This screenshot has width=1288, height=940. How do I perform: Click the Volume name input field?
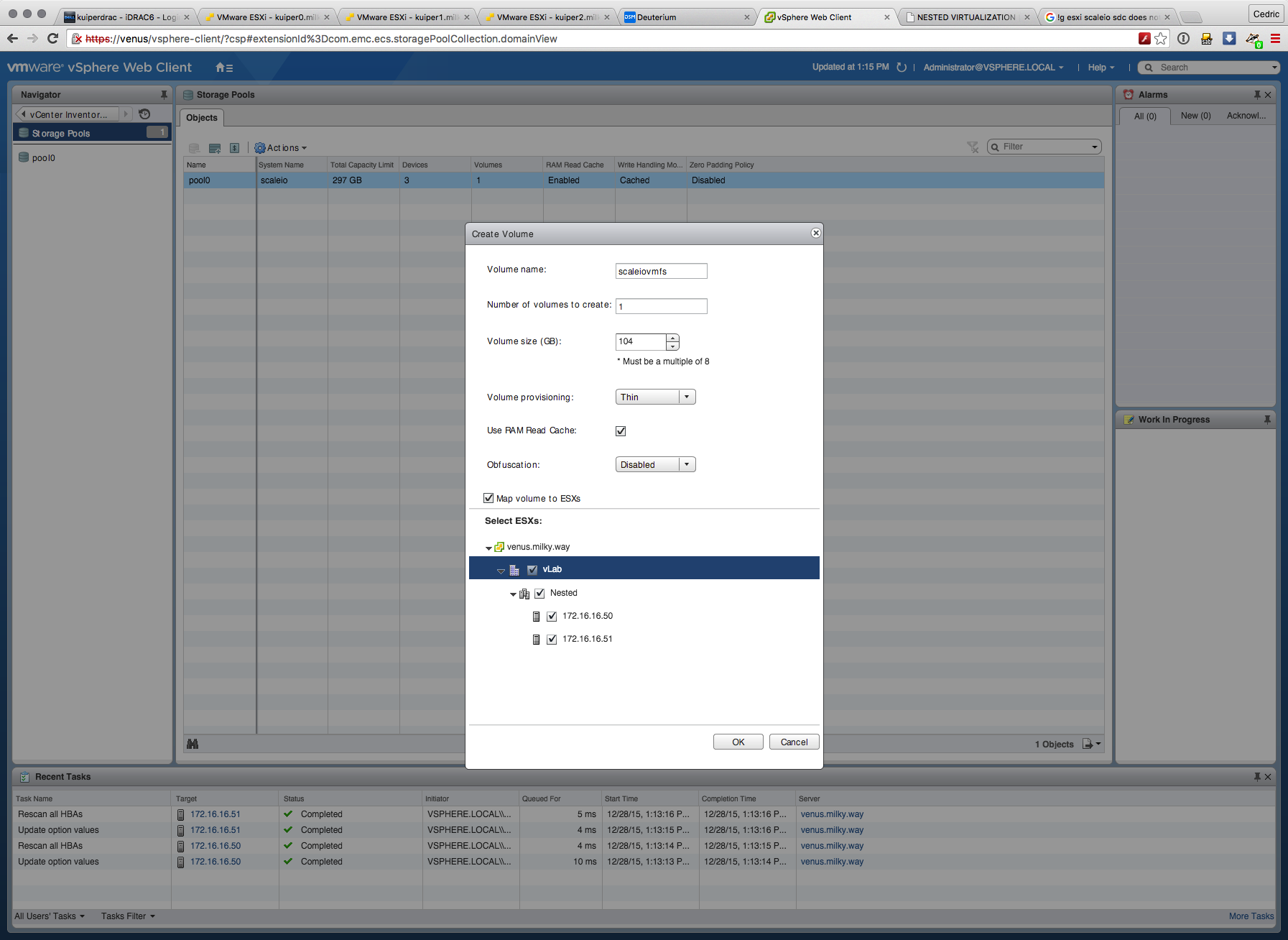(x=661, y=271)
